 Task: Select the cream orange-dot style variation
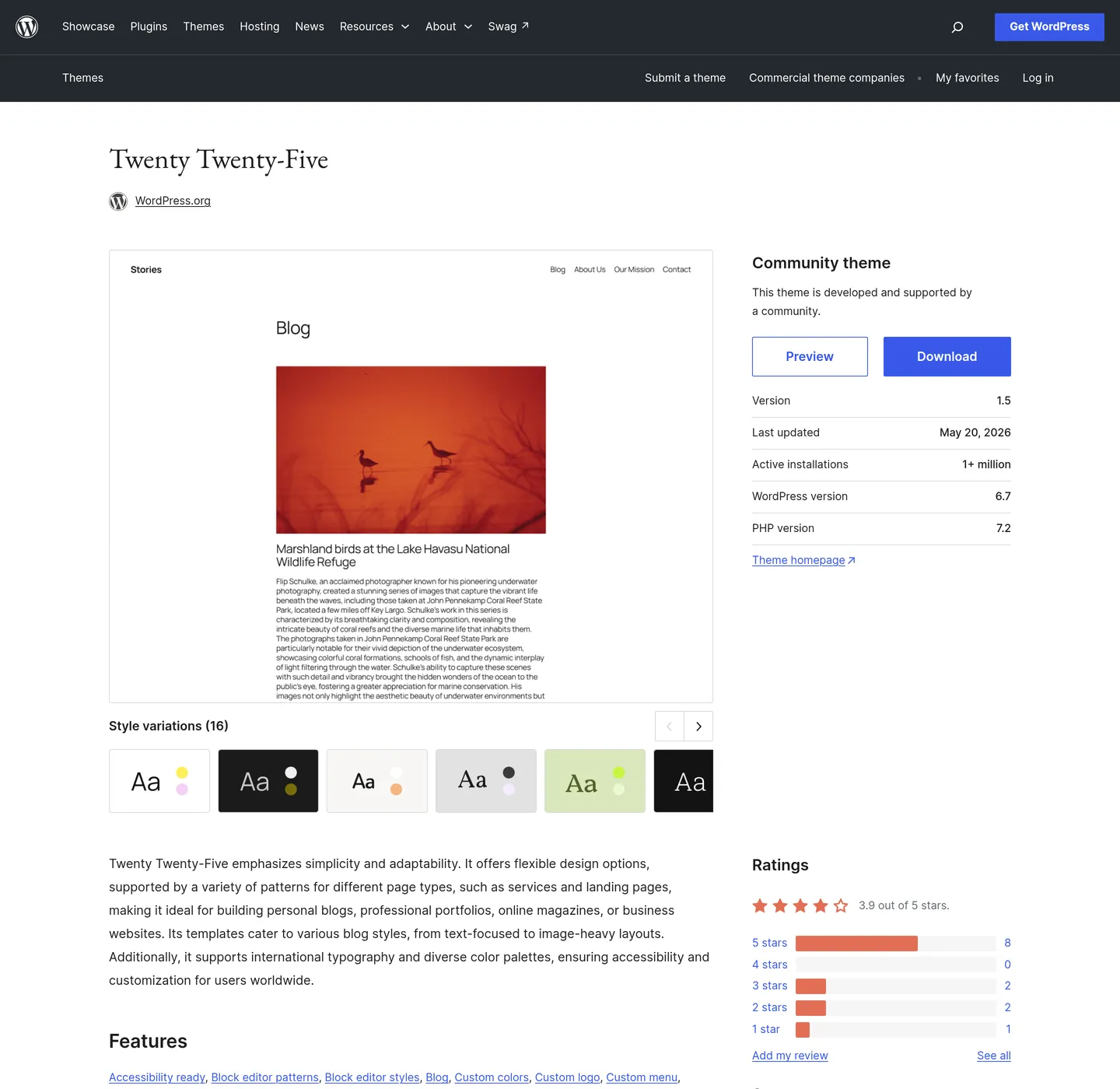(x=377, y=781)
